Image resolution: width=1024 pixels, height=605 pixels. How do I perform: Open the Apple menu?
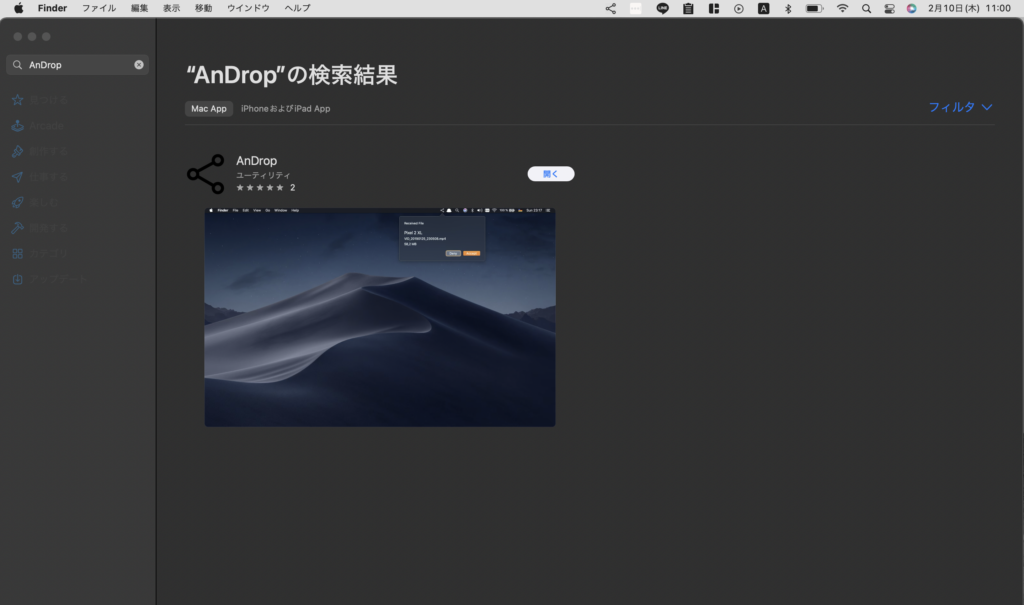point(18,8)
